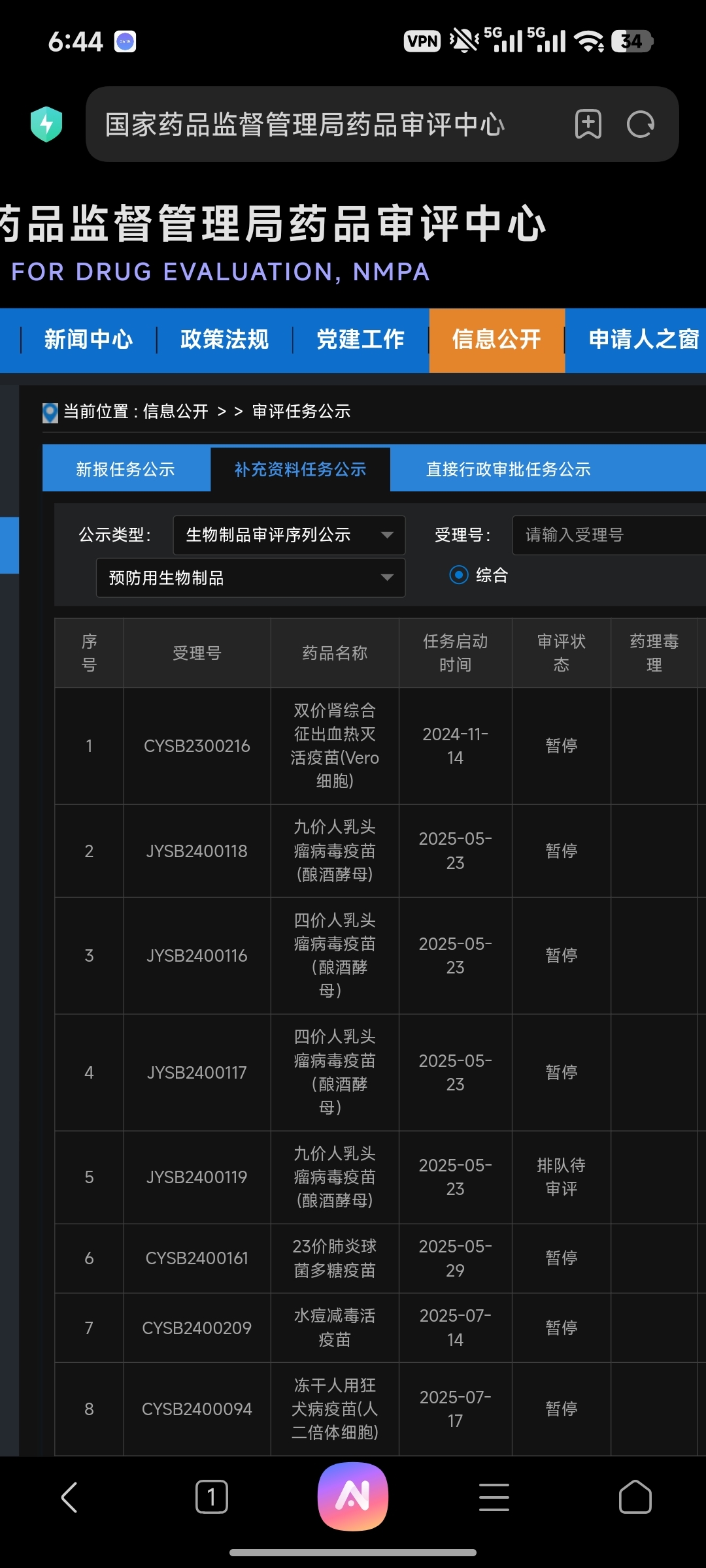Click the 2024-11-14 start date cell
706x1568 pixels.
(x=455, y=746)
